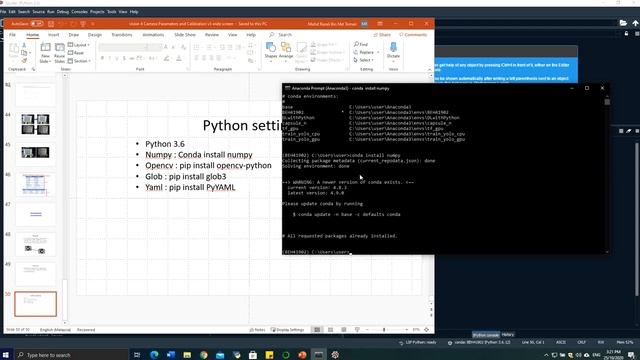Expand the Section dropdown
The width and height of the screenshot is (640, 360).
tap(80, 61)
